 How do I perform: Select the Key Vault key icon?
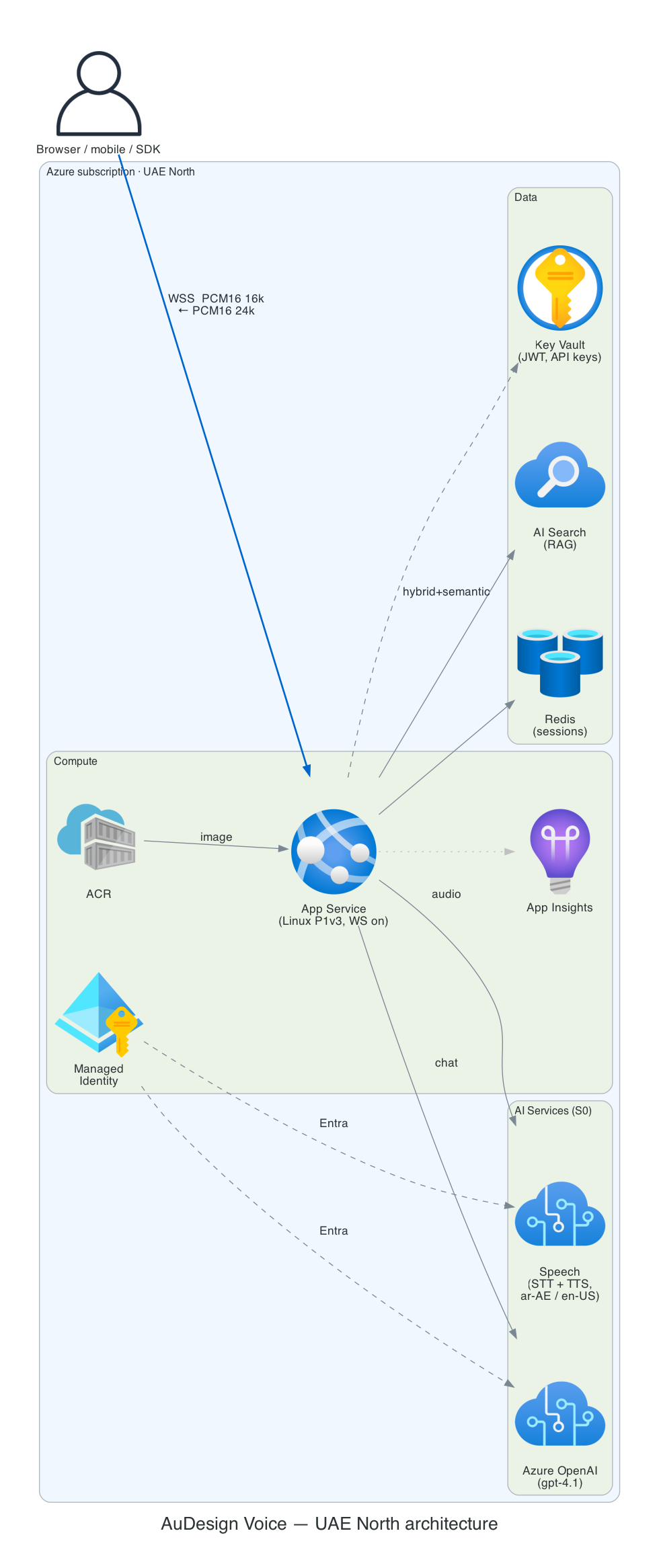560,288
